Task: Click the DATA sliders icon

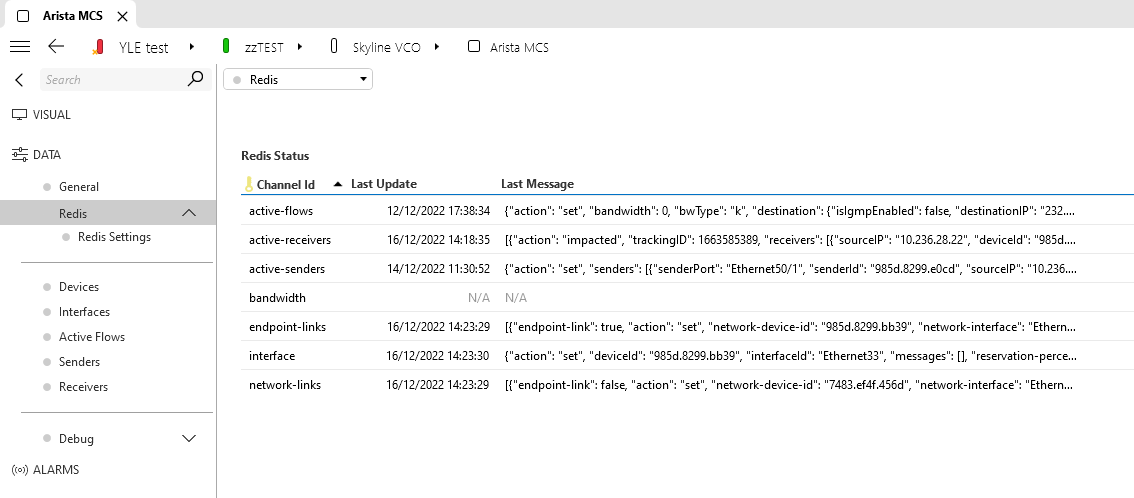Action: pyautogui.click(x=20, y=155)
